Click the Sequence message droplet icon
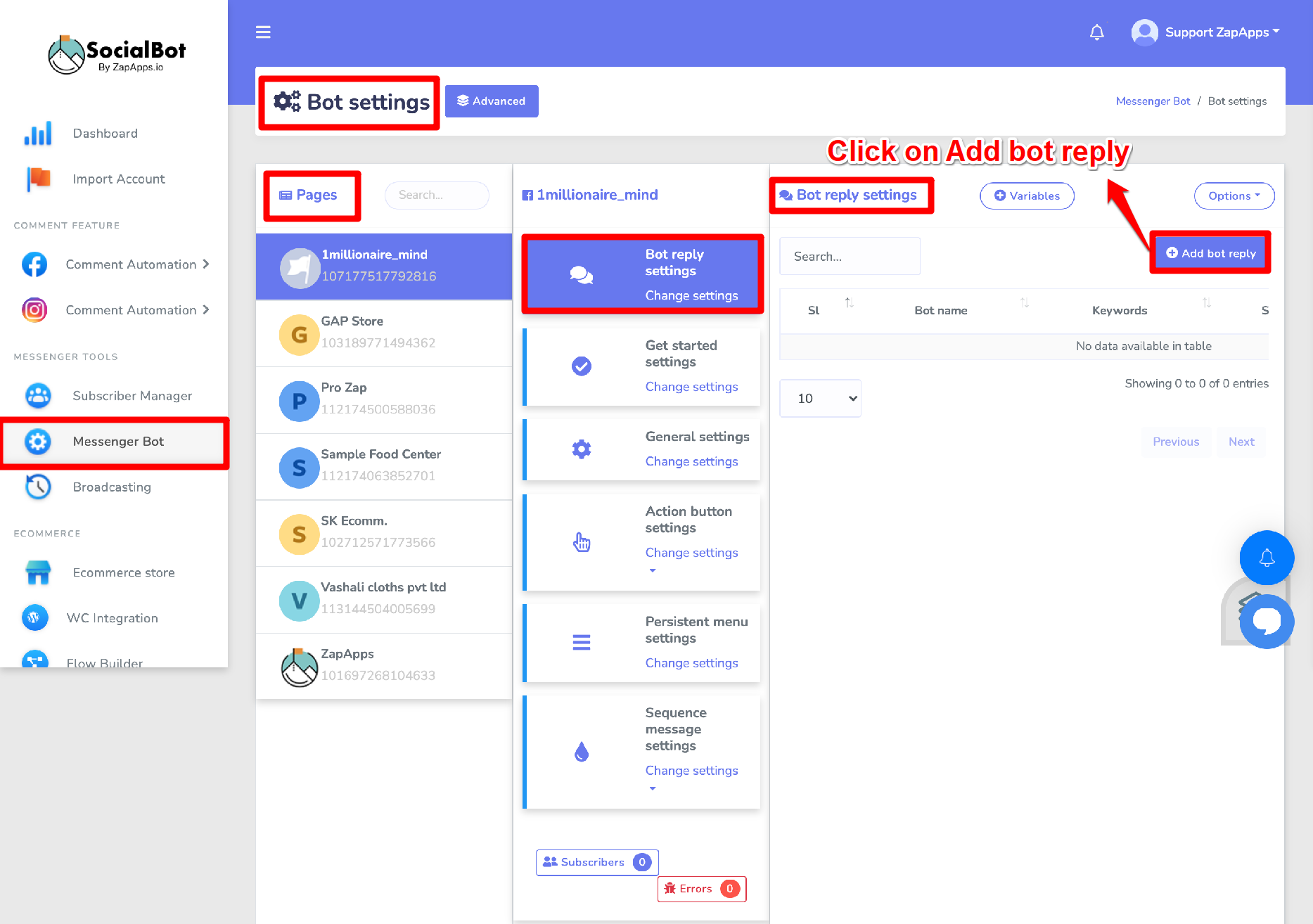Viewport: 1313px width, 924px height. tap(582, 752)
